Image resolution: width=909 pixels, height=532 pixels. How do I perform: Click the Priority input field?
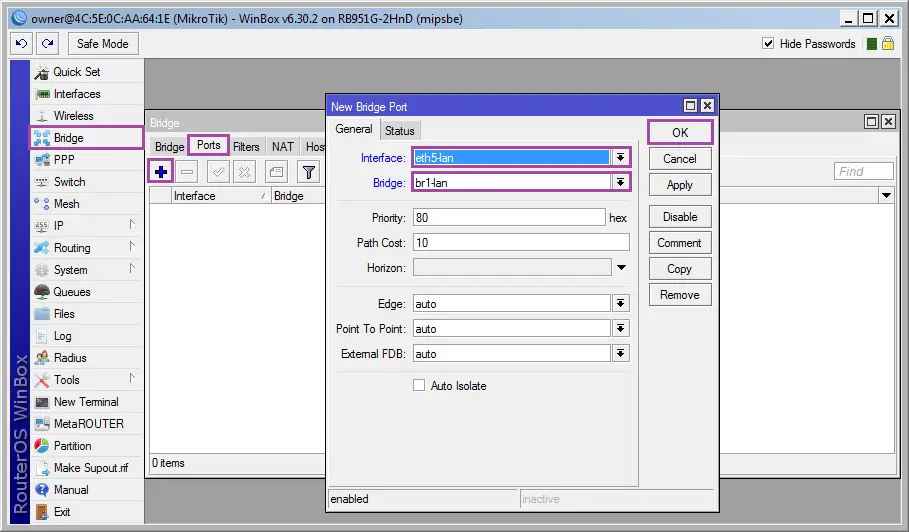(509, 218)
